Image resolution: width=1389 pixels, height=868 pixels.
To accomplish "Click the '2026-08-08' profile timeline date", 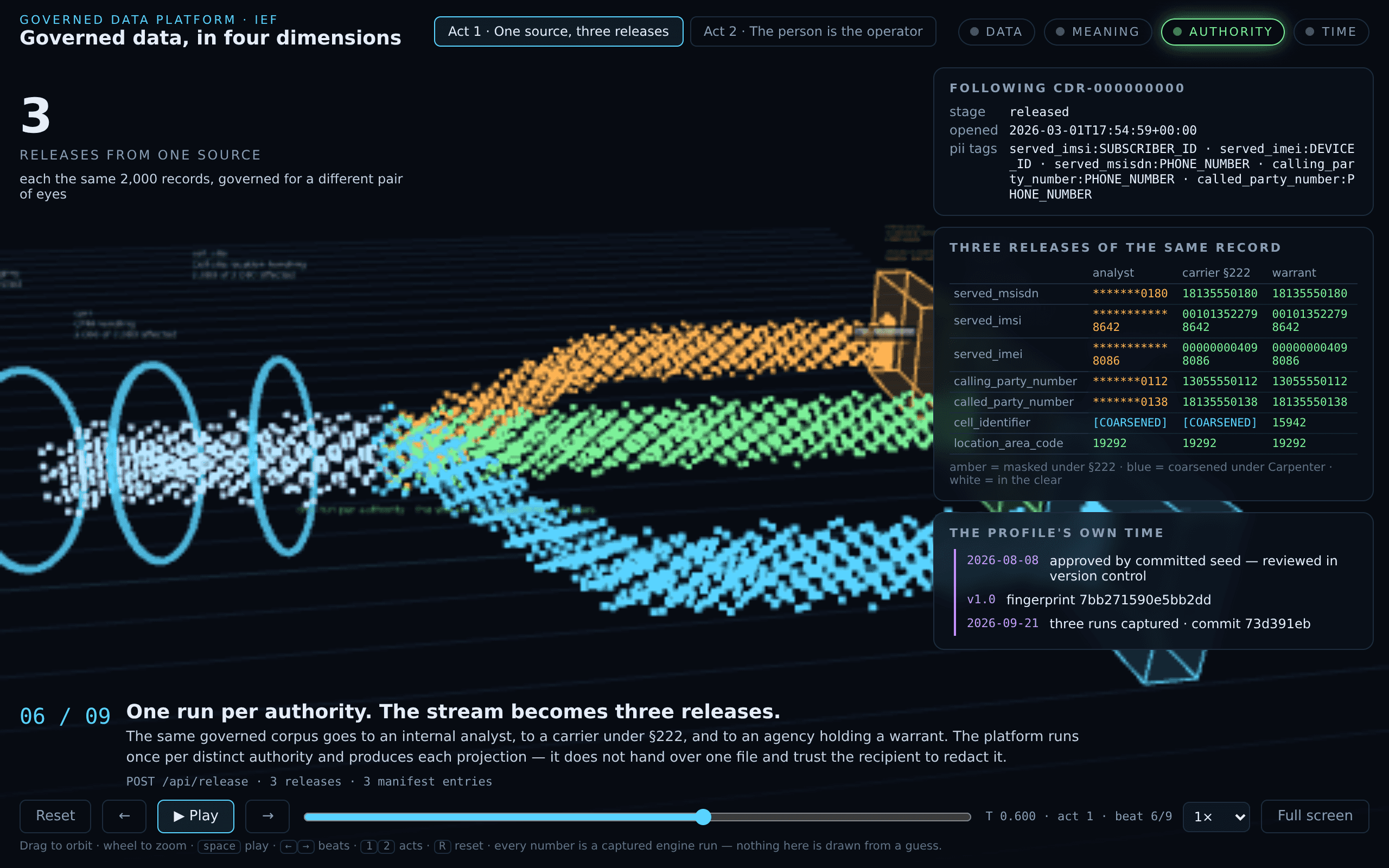I will tap(1002, 560).
